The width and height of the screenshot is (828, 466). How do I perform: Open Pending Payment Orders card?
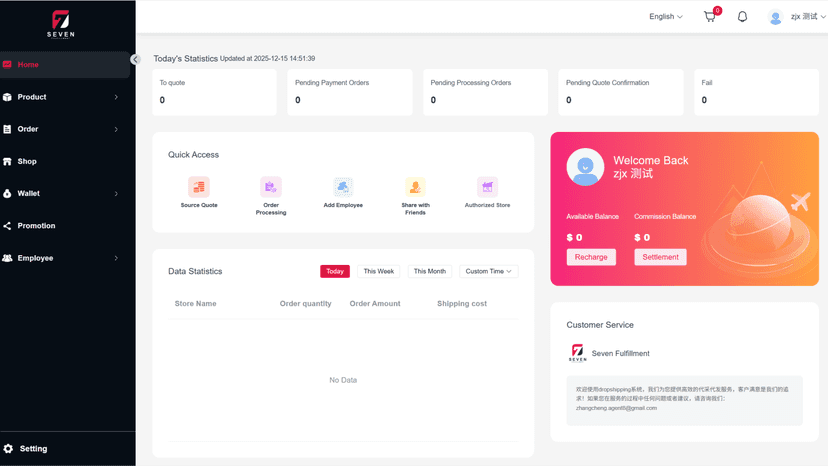coord(350,92)
